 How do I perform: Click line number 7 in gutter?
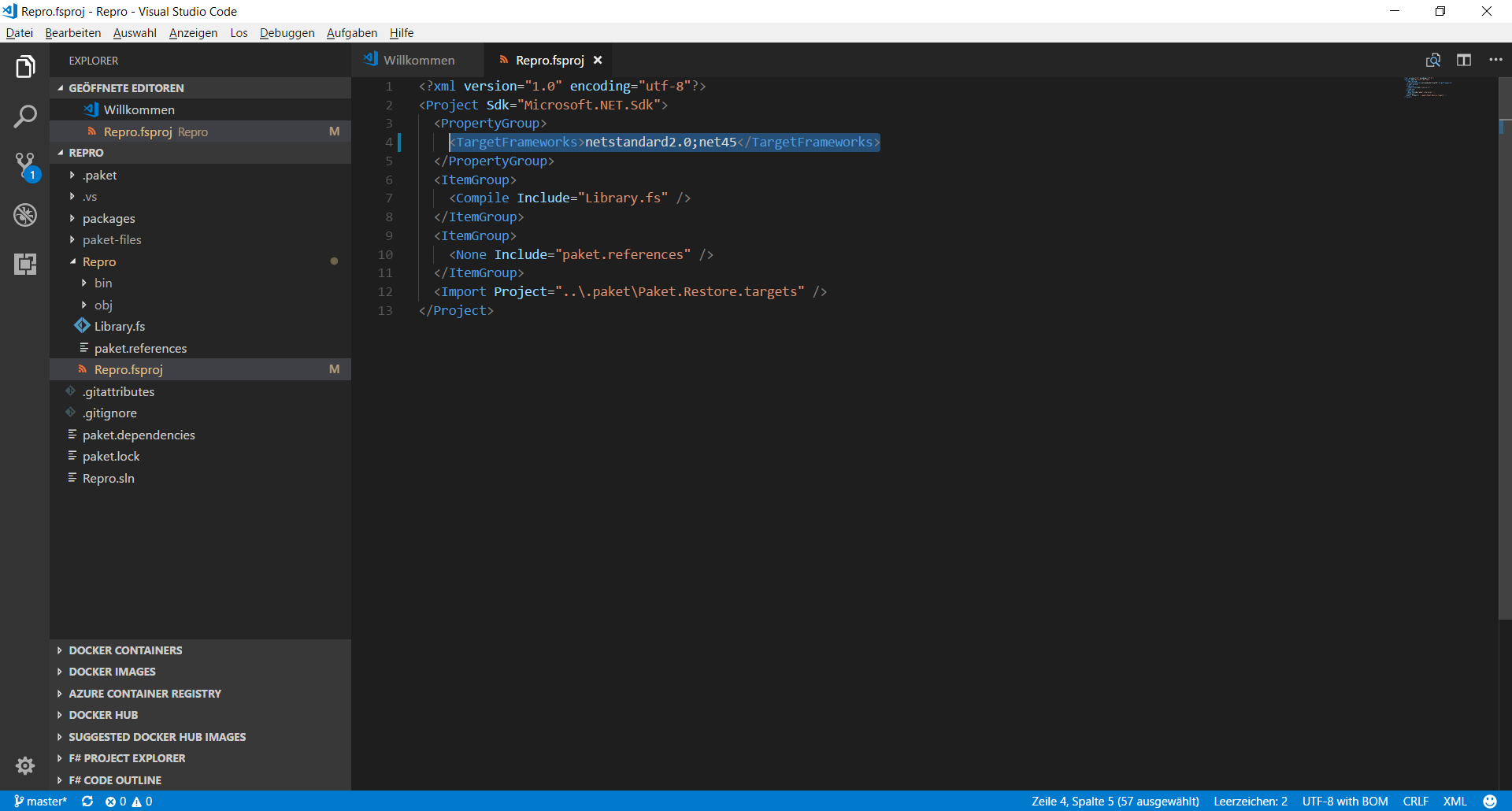pos(389,198)
